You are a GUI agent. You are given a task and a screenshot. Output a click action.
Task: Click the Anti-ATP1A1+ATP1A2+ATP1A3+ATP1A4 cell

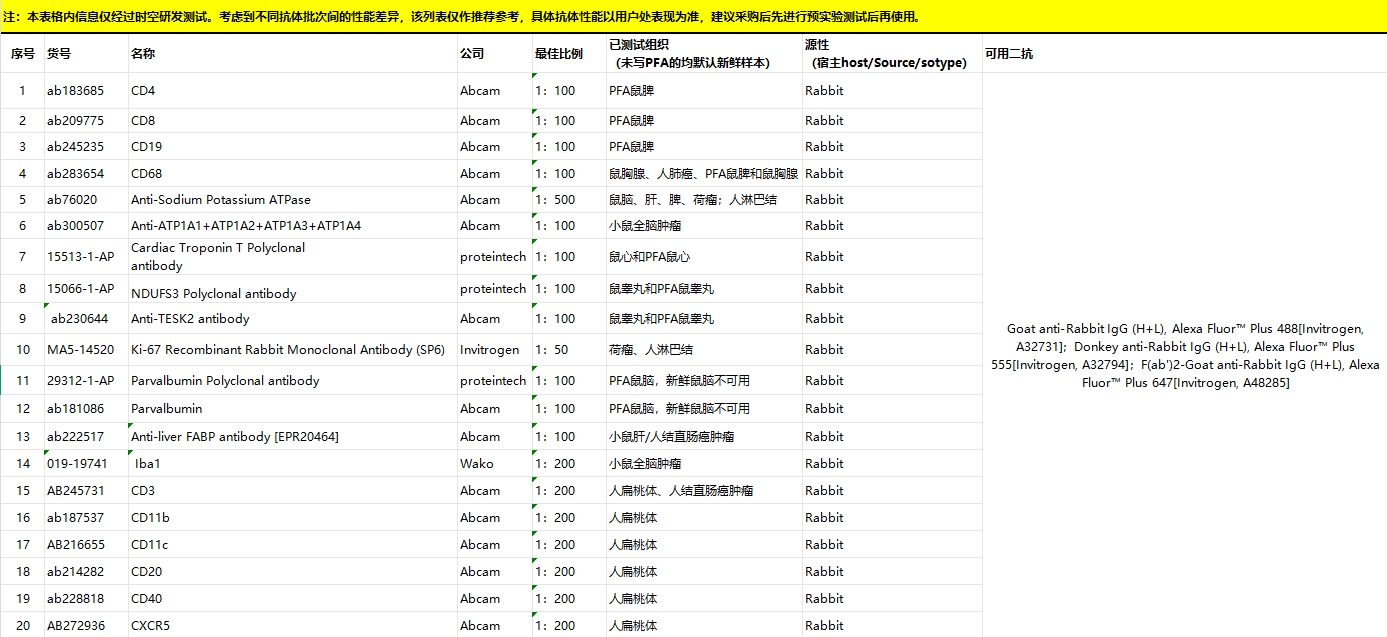pos(293,225)
